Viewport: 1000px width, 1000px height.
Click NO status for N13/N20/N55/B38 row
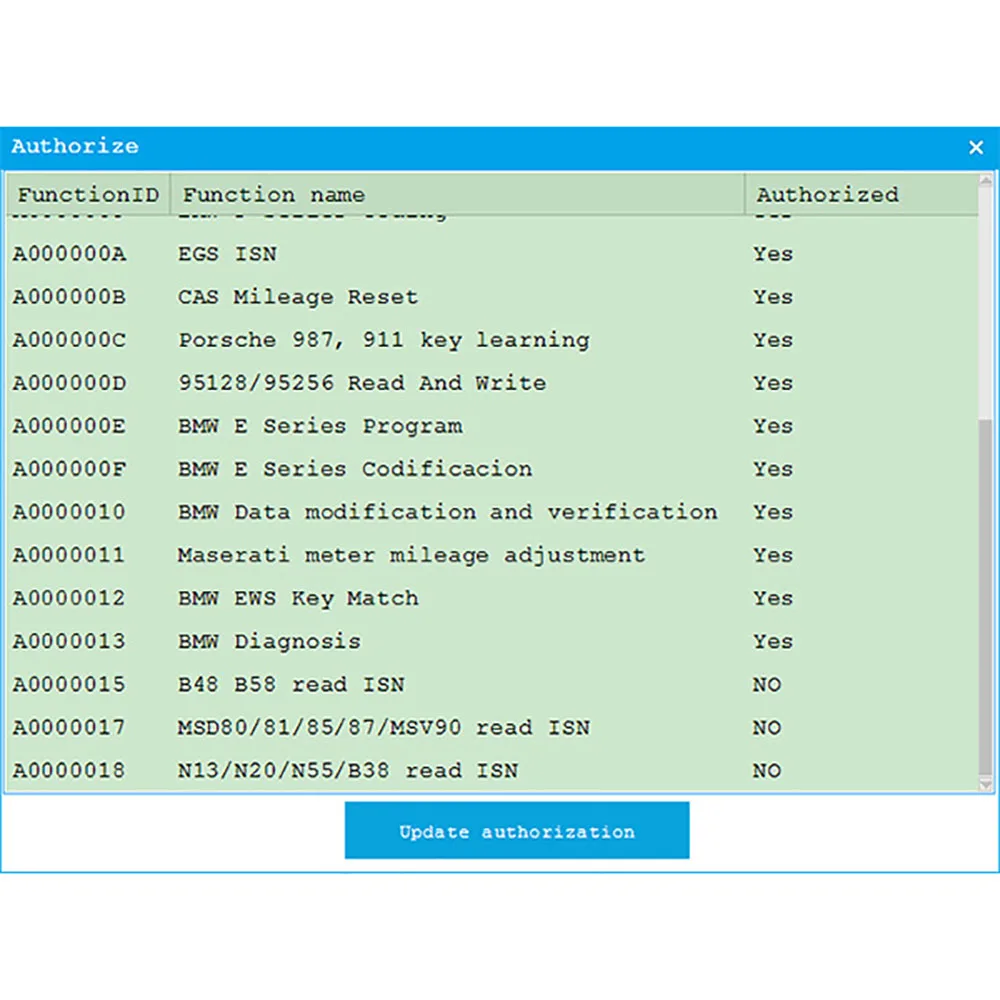coord(767,770)
